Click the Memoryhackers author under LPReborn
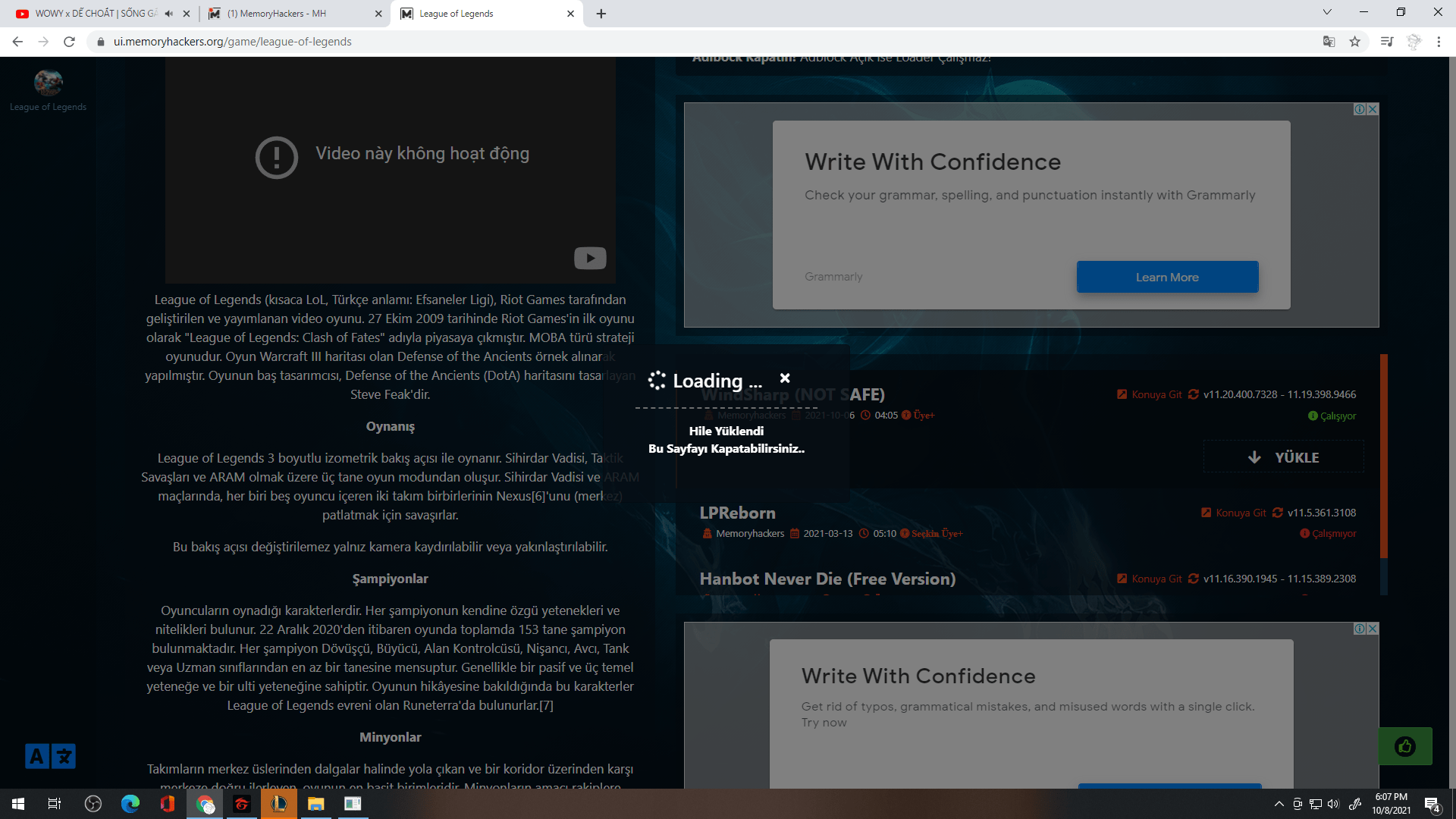1456x819 pixels. 750,533
